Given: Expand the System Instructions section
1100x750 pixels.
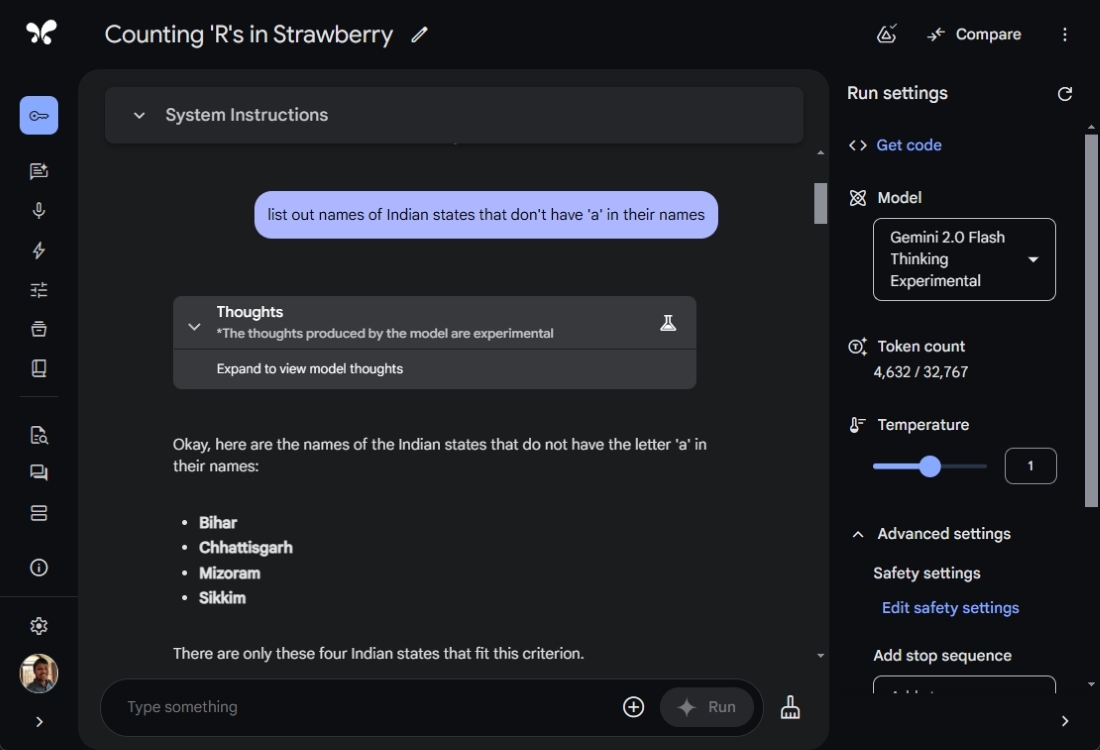Looking at the screenshot, I should (139, 115).
